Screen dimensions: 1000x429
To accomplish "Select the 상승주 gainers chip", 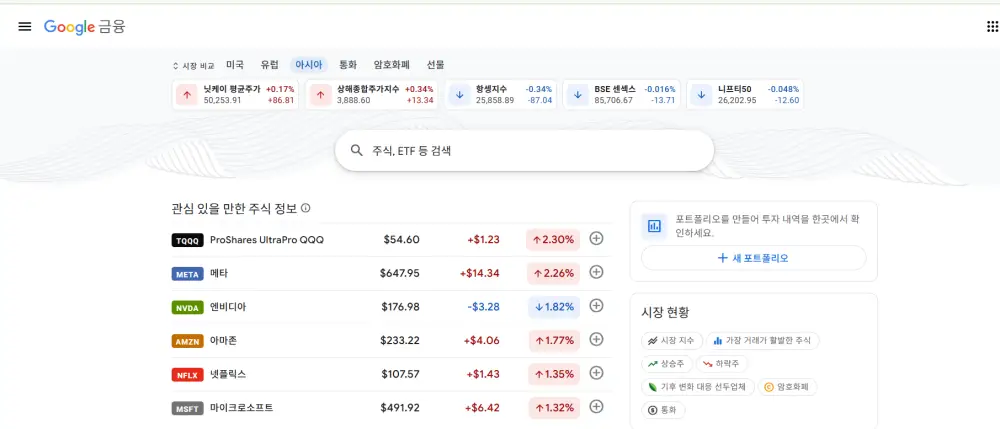I will coord(666,364).
